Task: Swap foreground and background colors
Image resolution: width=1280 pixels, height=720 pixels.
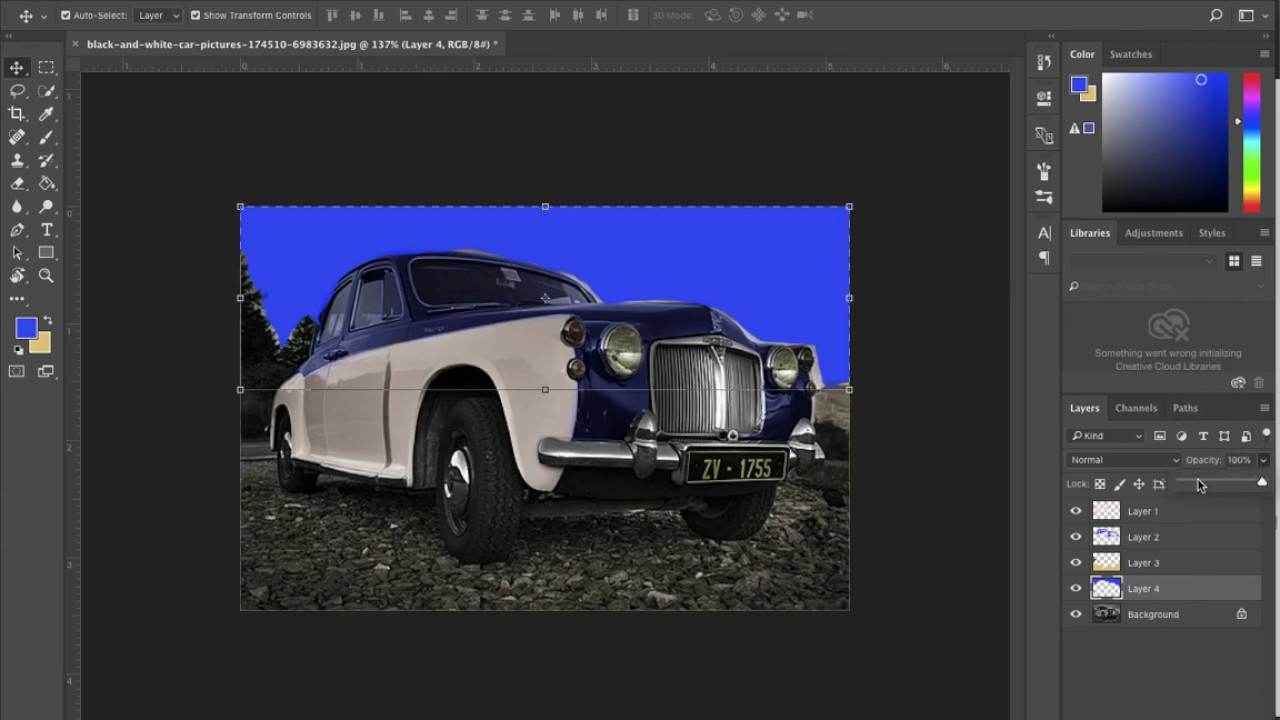Action: click(46, 321)
